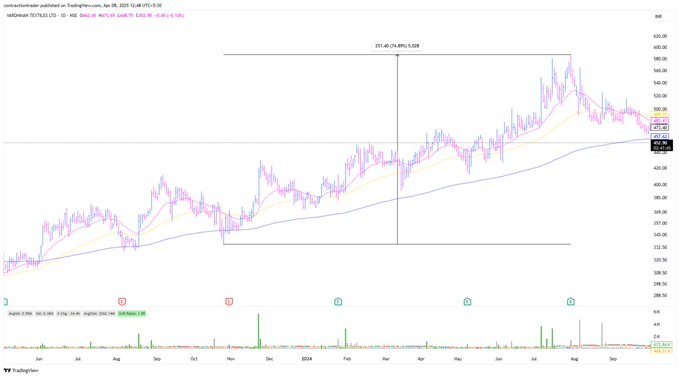Click the black outlined price tag 473.40
Image resolution: width=680 pixels, height=377 pixels.
[x=660, y=128]
